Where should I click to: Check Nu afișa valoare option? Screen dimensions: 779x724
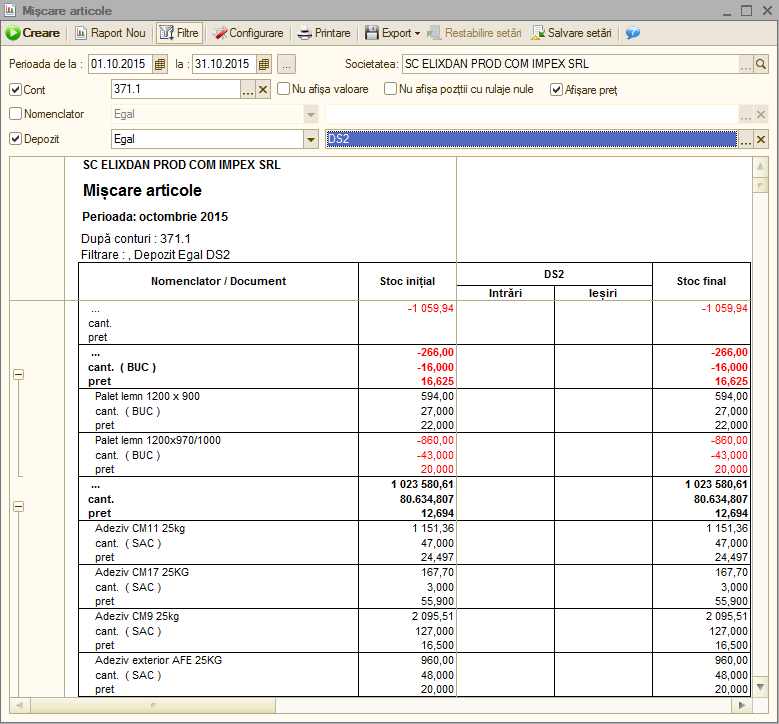point(283,89)
